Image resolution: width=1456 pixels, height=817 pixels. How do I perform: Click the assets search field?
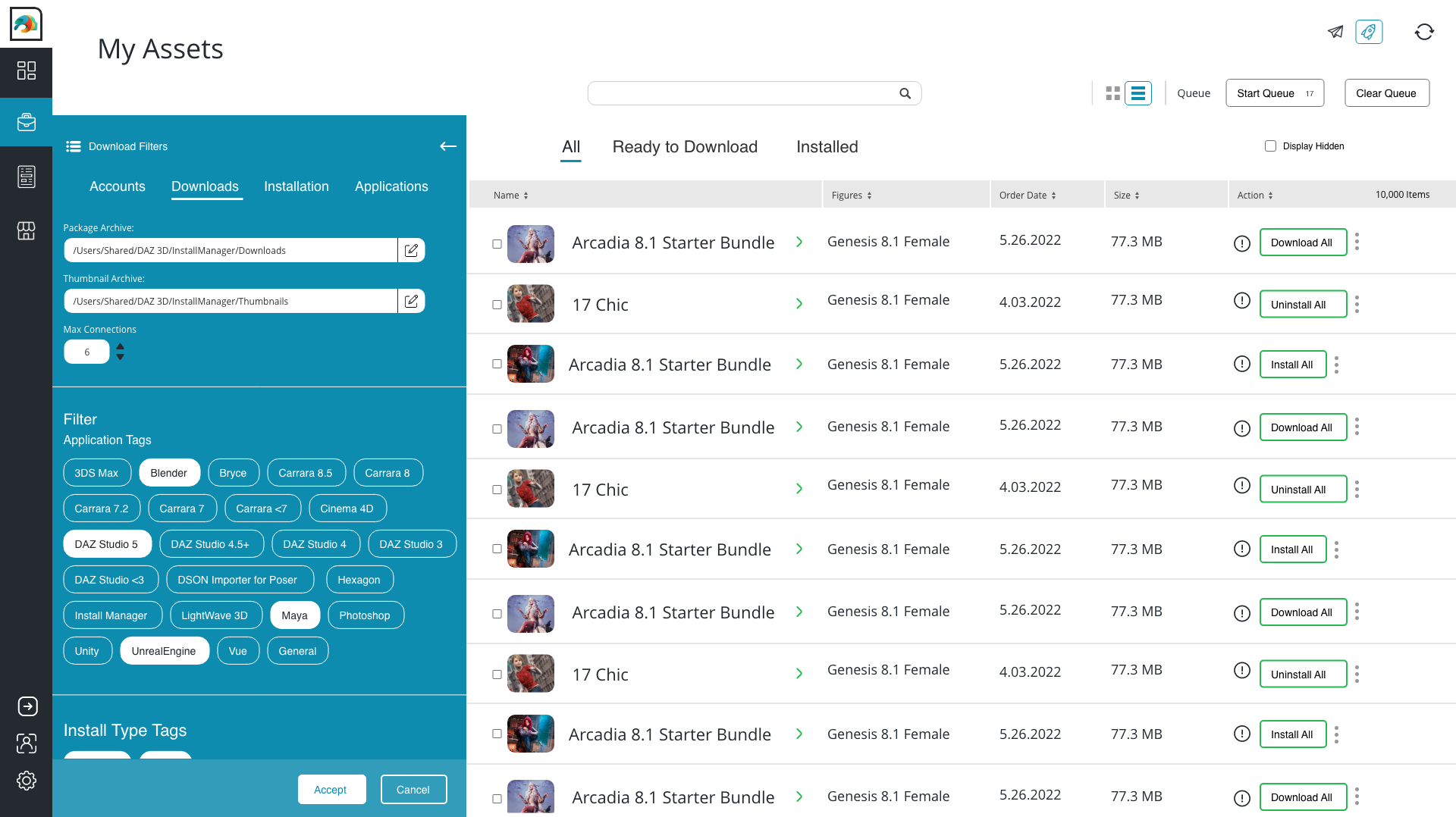click(x=755, y=93)
